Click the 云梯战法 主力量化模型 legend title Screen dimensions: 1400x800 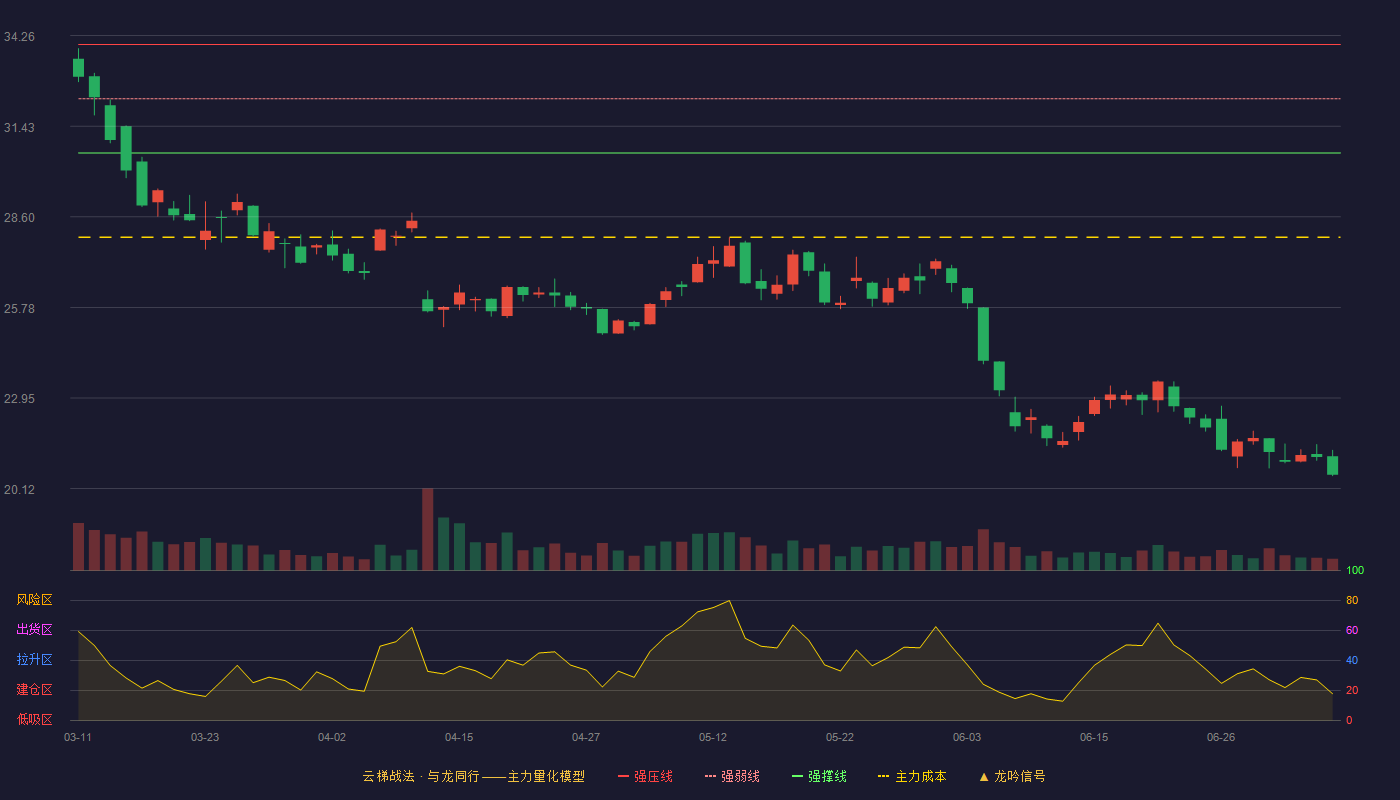[473, 776]
